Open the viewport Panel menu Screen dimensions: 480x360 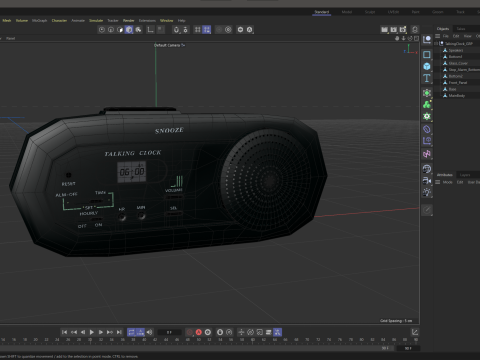[10, 38]
